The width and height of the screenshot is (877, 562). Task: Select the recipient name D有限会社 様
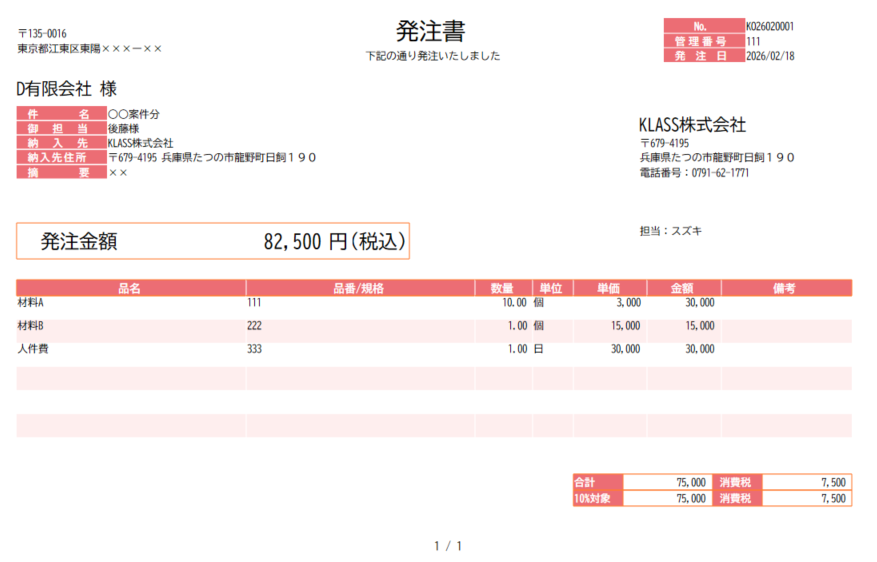[67, 89]
